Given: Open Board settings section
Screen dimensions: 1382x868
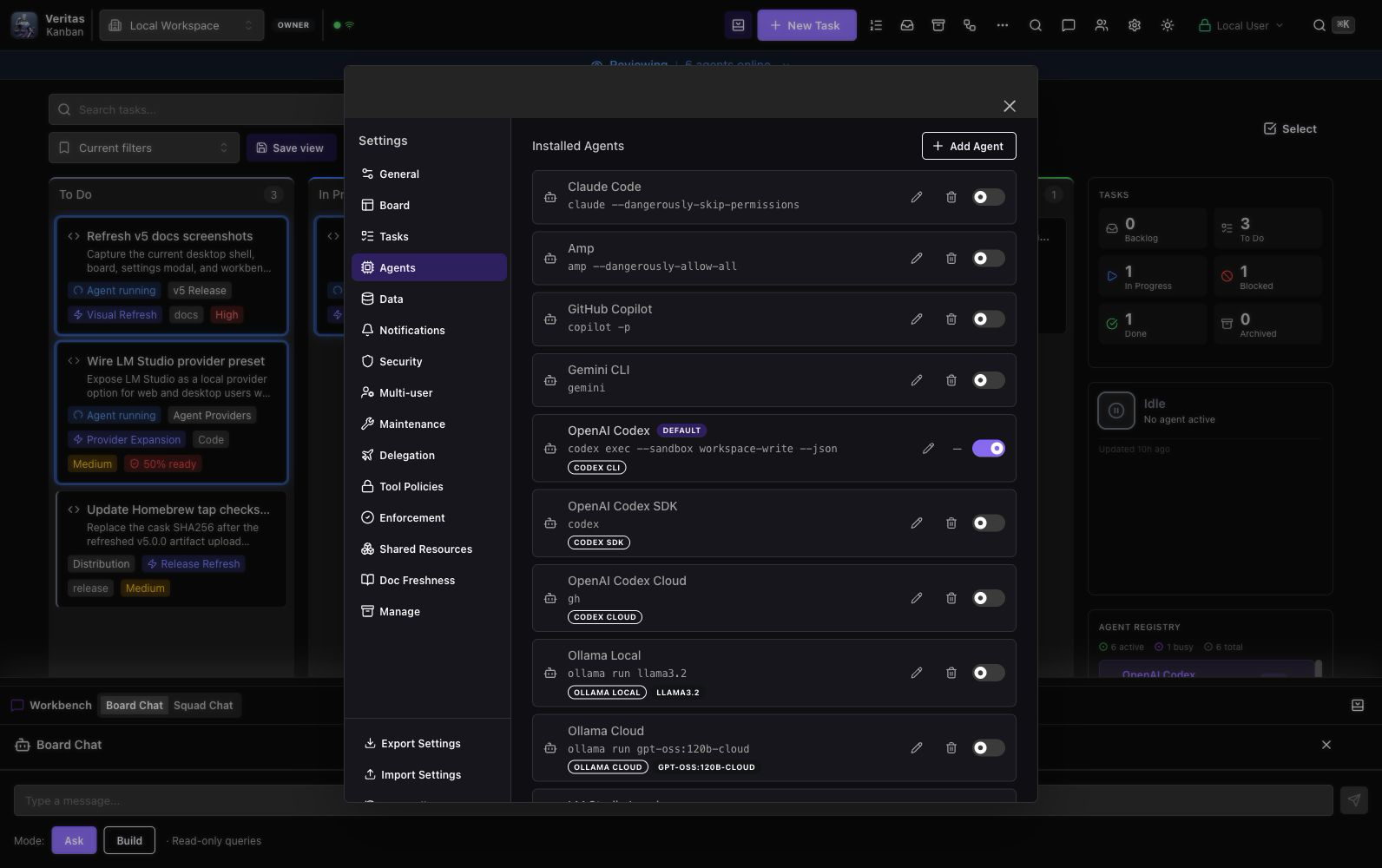Looking at the screenshot, I should click(429, 205).
